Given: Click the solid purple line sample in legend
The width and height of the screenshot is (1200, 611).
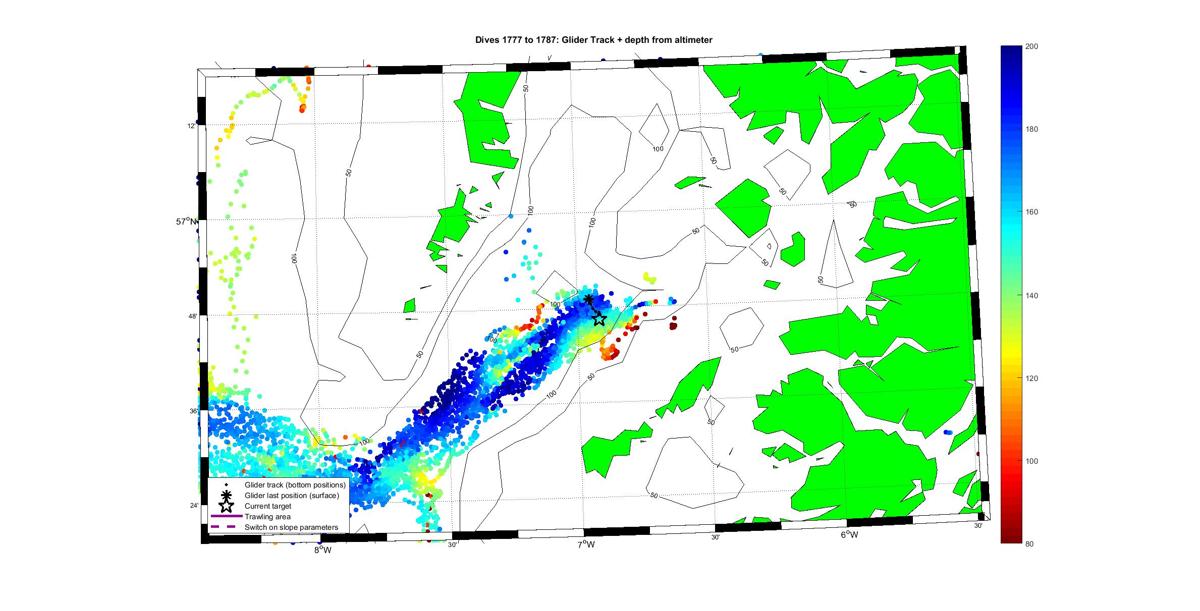Looking at the screenshot, I should (x=226, y=517).
